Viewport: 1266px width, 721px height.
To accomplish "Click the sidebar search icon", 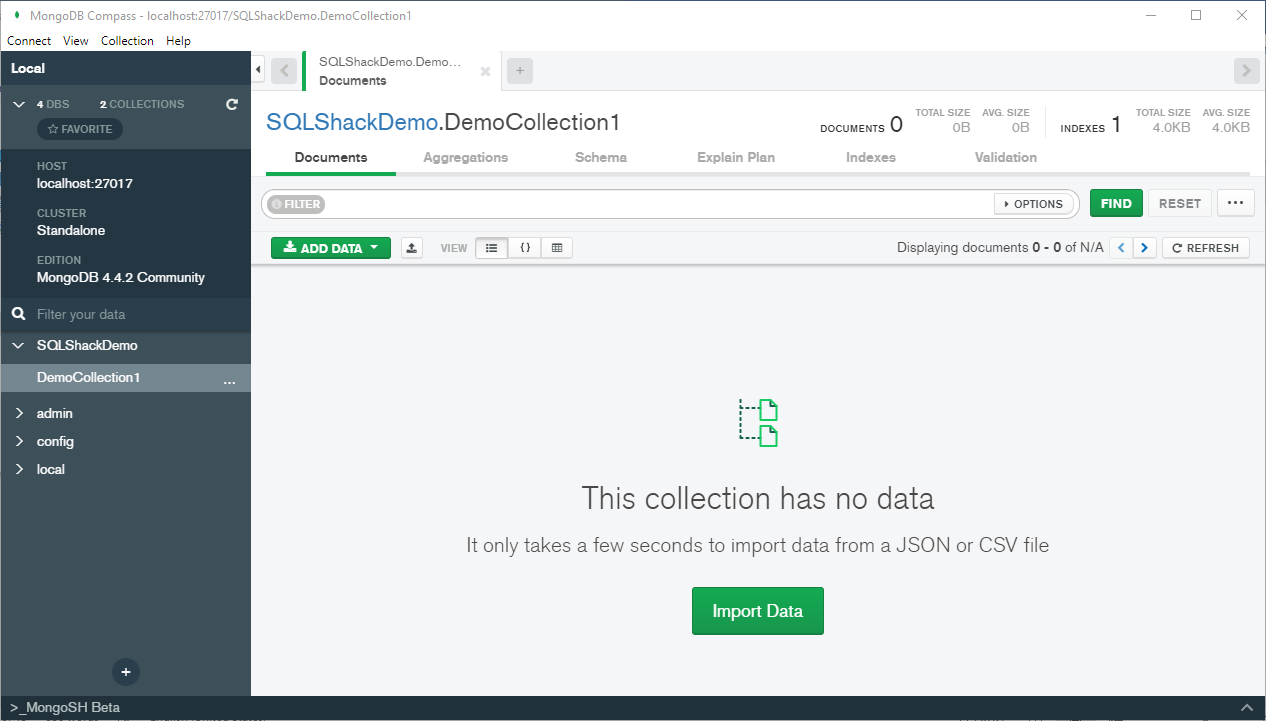I will (x=18, y=314).
